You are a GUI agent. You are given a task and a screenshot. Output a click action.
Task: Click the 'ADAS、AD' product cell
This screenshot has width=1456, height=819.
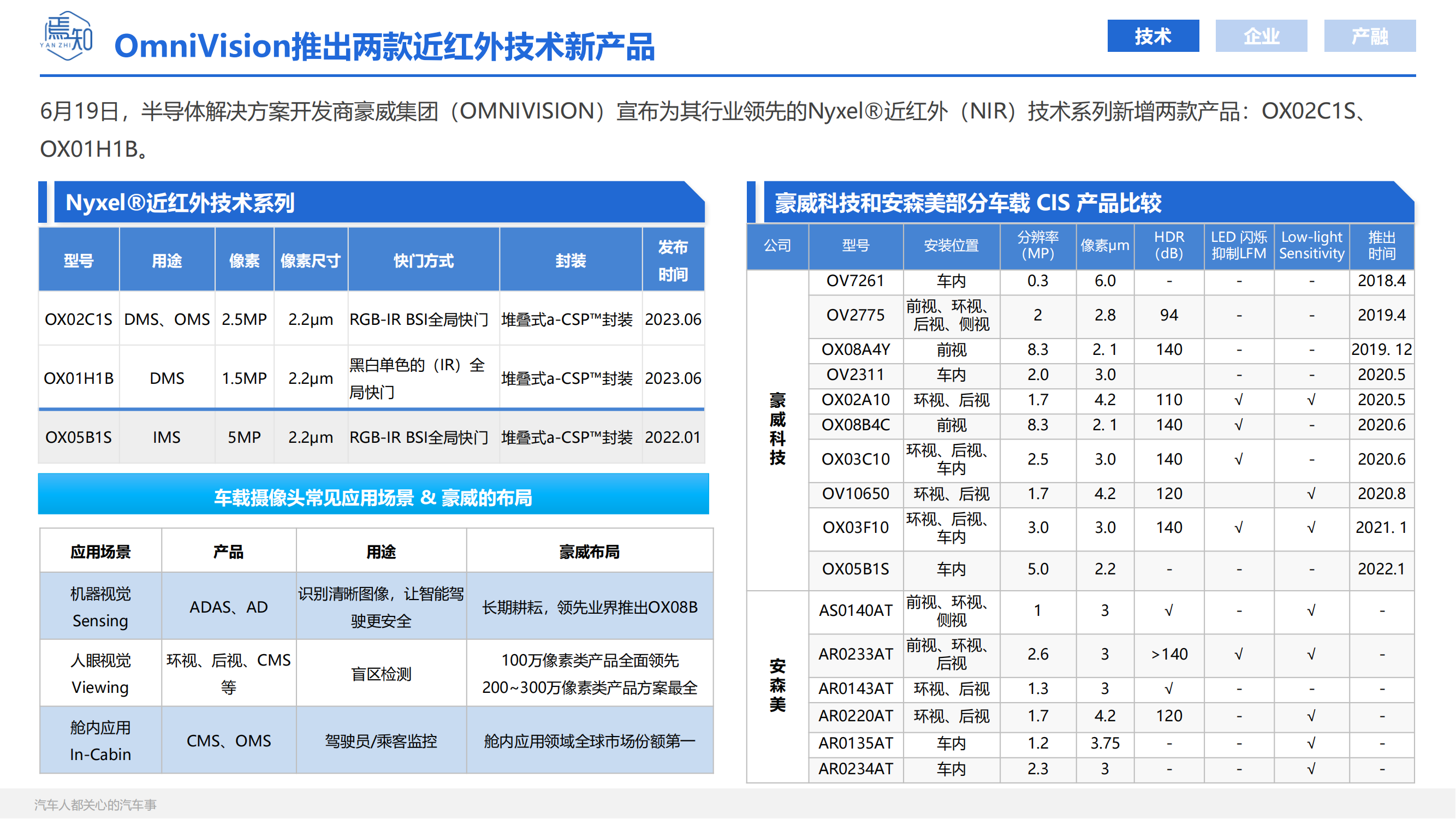[x=228, y=607]
